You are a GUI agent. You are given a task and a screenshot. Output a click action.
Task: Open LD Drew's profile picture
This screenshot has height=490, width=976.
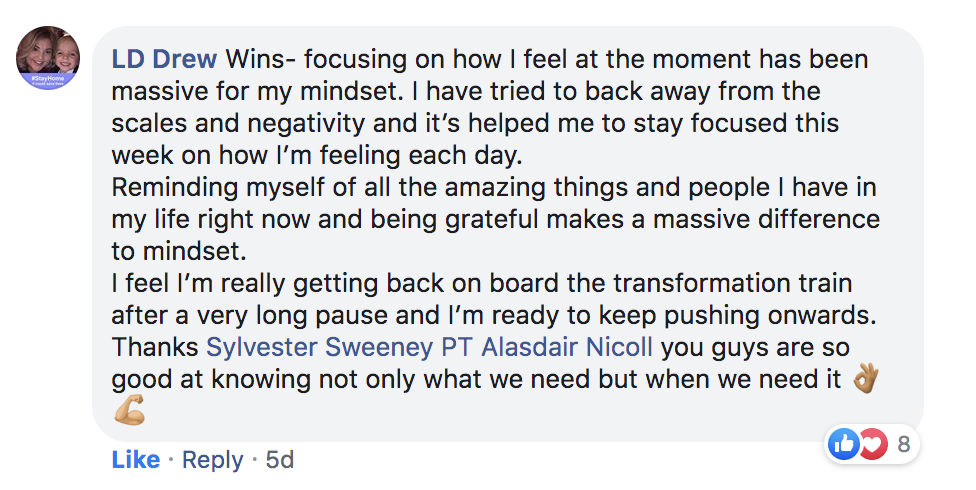point(48,59)
